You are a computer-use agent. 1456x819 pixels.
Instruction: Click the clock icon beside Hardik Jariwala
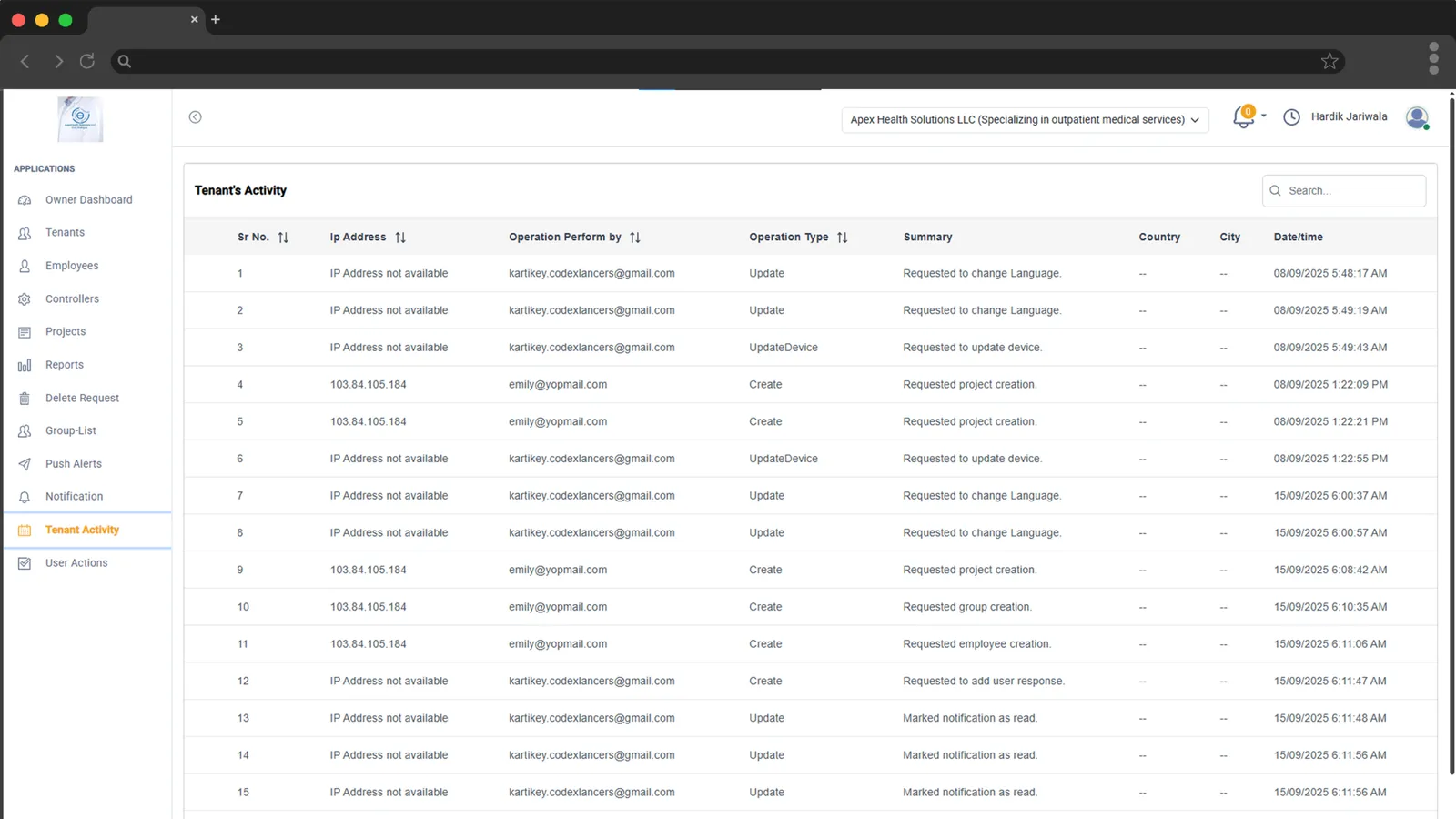[x=1291, y=117]
